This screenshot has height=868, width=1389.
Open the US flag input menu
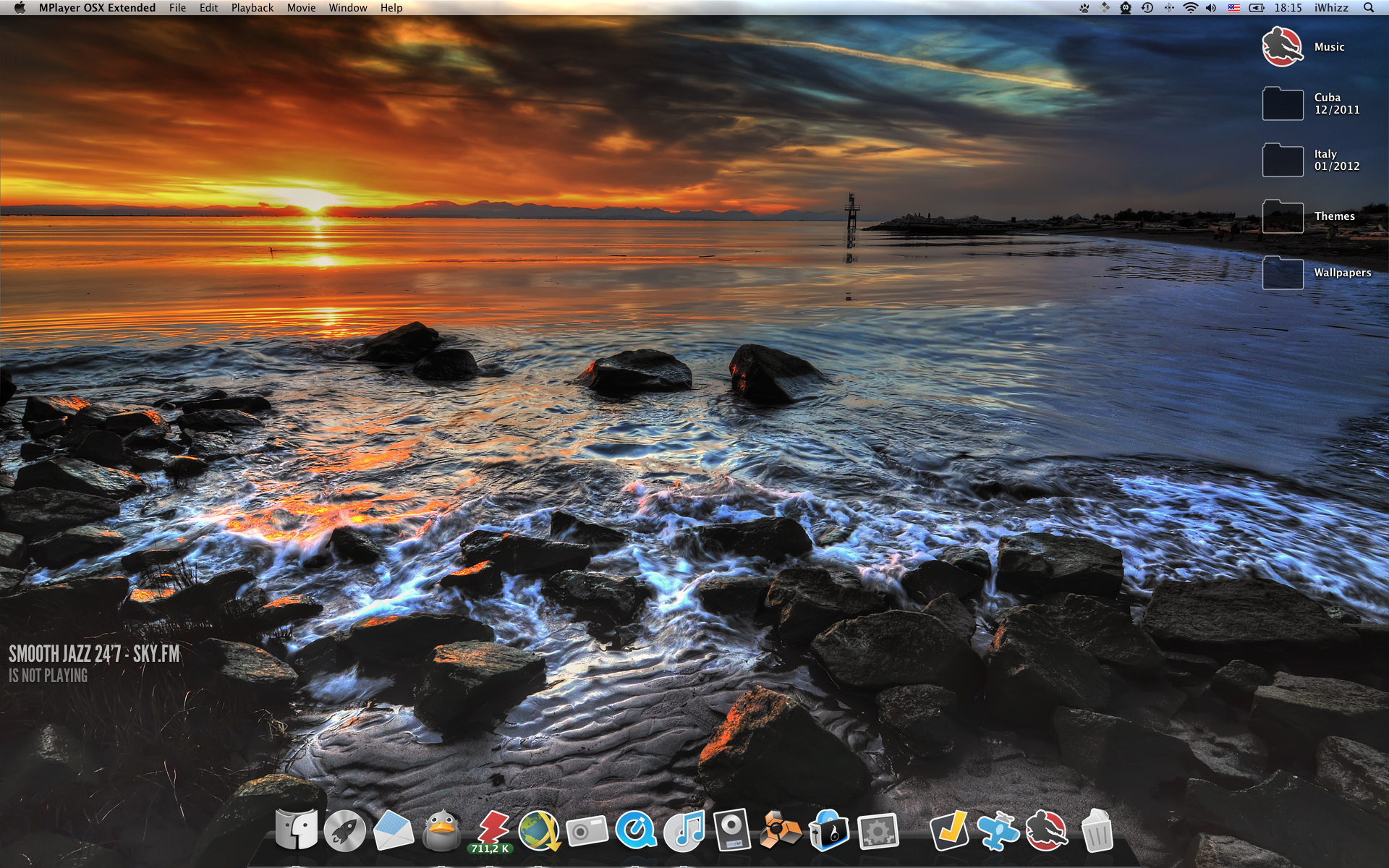[x=1234, y=8]
